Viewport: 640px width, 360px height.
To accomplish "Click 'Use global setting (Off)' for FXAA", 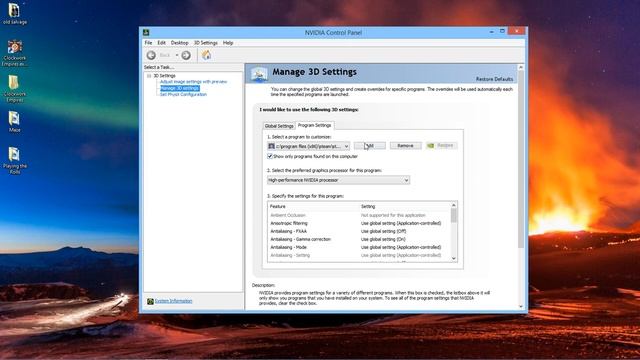I will pos(384,231).
